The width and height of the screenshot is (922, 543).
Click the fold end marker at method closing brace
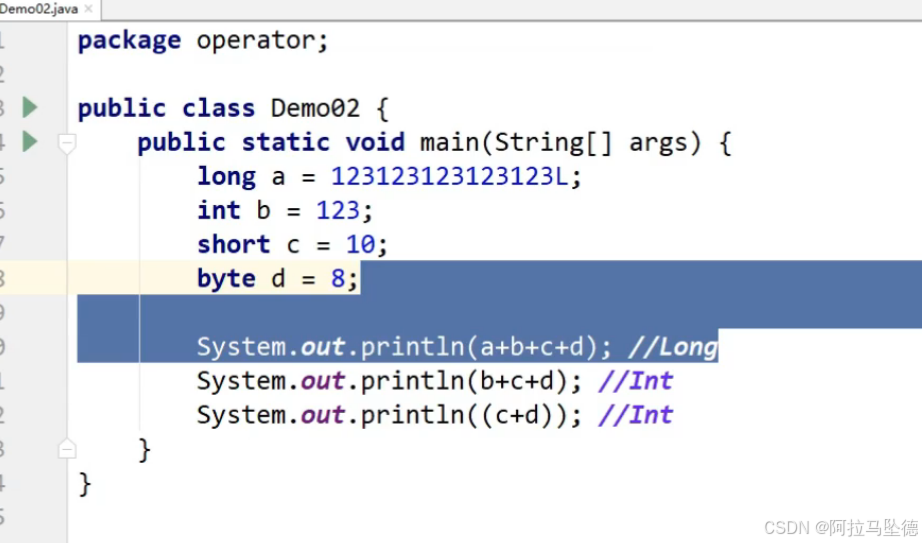point(67,449)
